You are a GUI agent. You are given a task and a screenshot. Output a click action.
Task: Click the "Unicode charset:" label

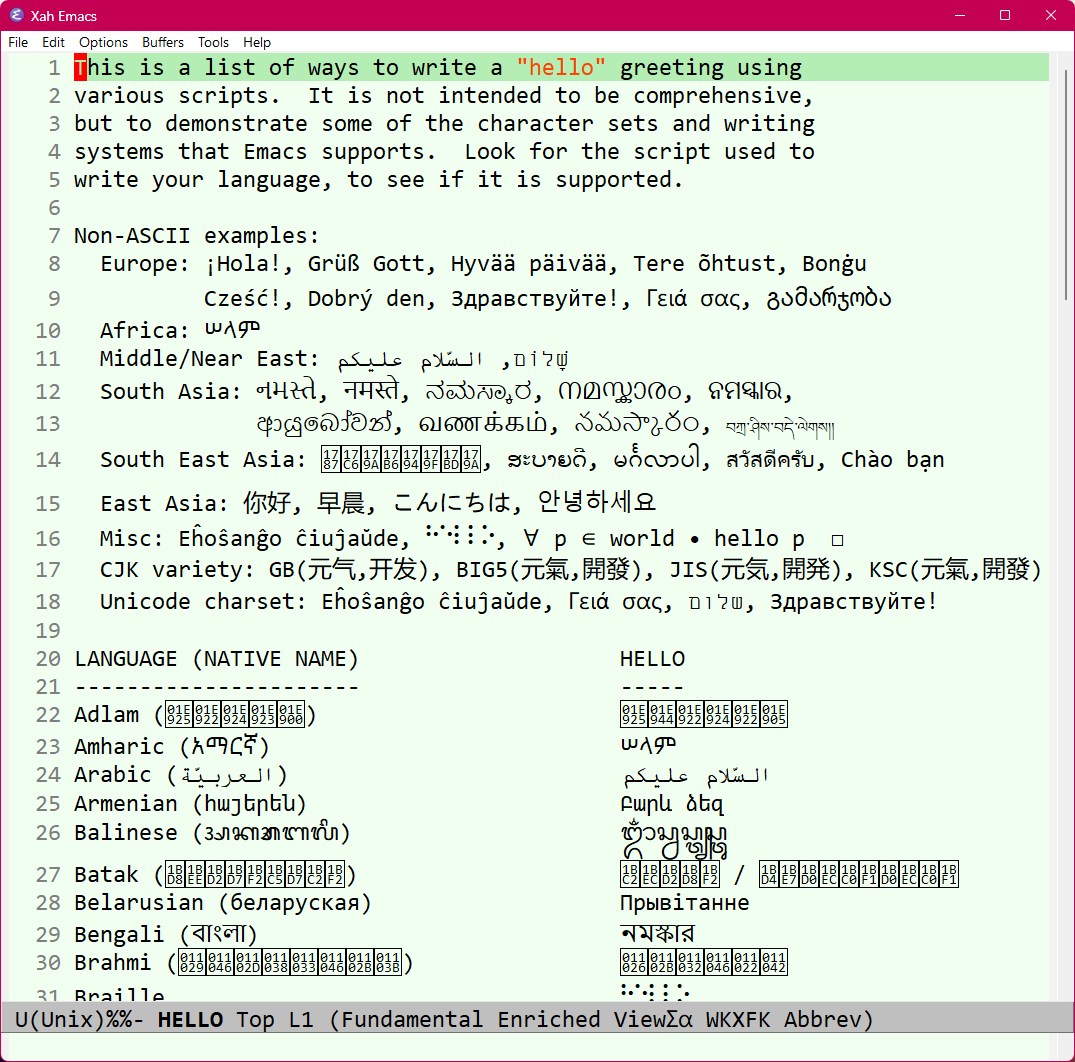[x=203, y=602]
